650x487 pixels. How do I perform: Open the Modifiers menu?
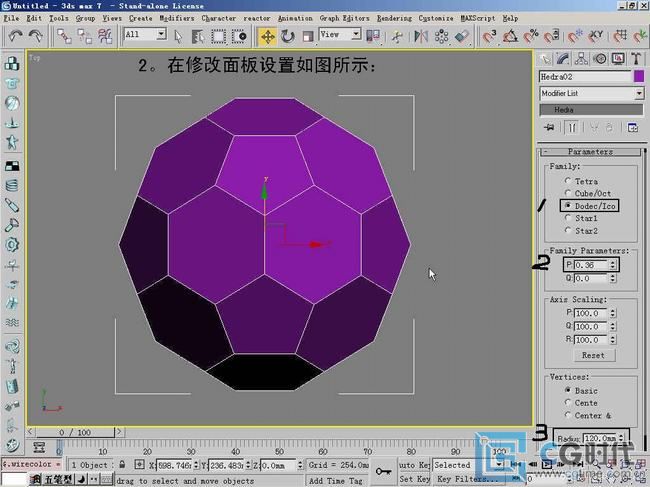pyautogui.click(x=177, y=18)
